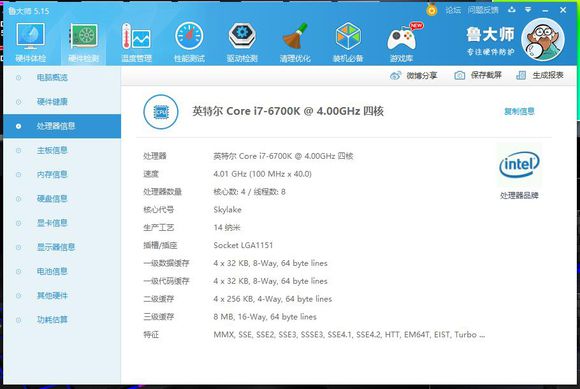Click the 生成报表 generate report button
Screen dimensions: 580x389
click(540, 75)
